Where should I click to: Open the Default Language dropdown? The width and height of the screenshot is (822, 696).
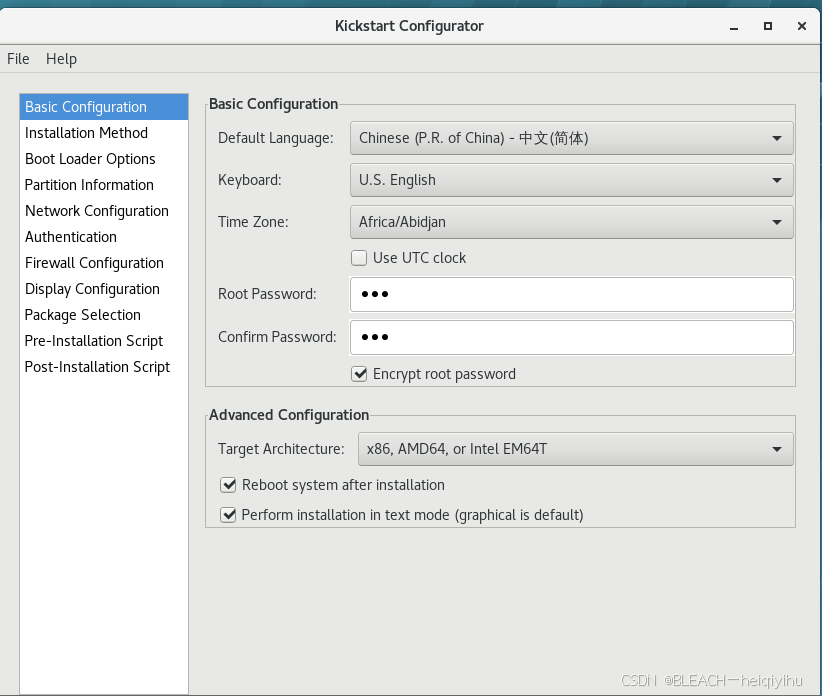[571, 138]
